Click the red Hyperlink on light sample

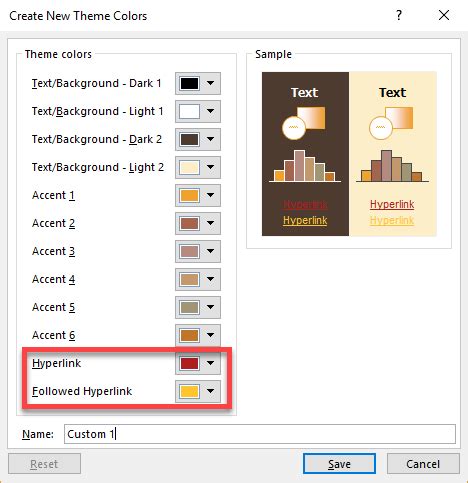click(x=392, y=204)
